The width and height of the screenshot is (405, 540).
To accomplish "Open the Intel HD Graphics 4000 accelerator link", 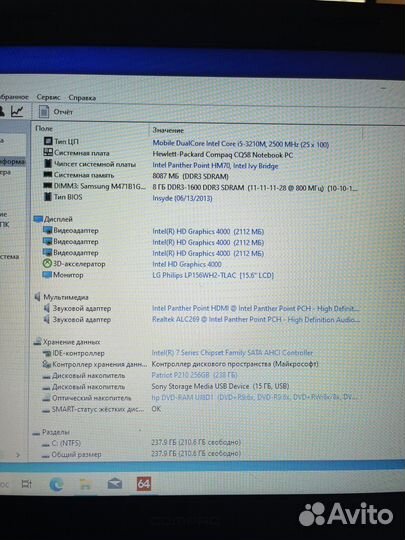I will [x=187, y=264].
